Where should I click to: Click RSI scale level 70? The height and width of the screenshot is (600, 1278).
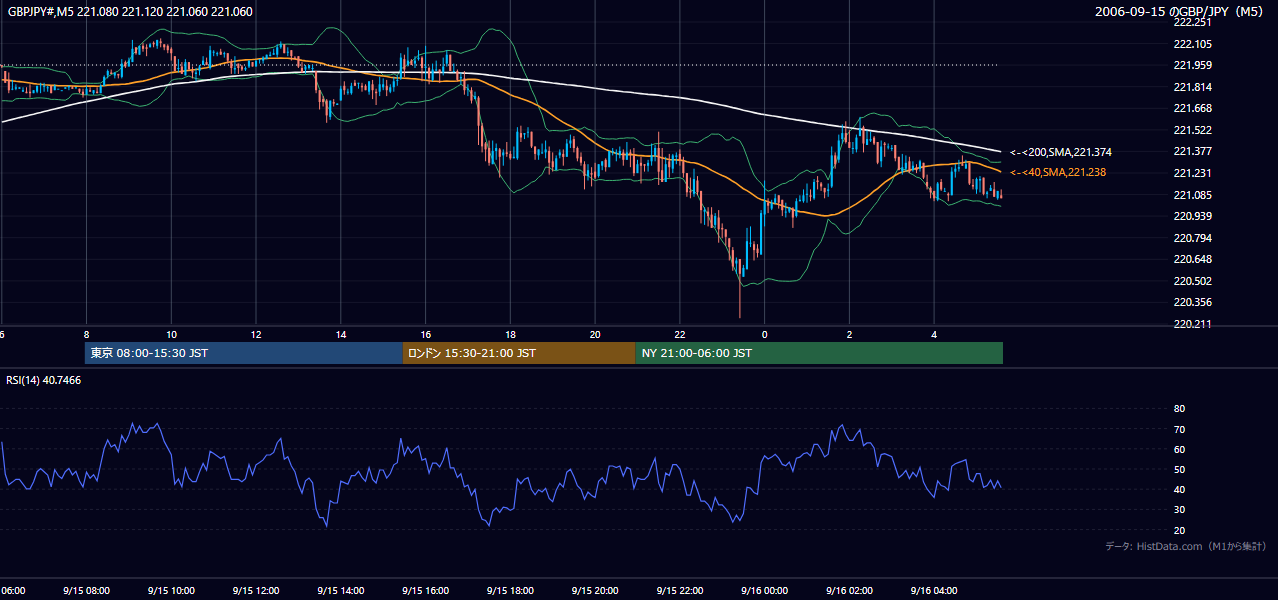coord(1179,429)
